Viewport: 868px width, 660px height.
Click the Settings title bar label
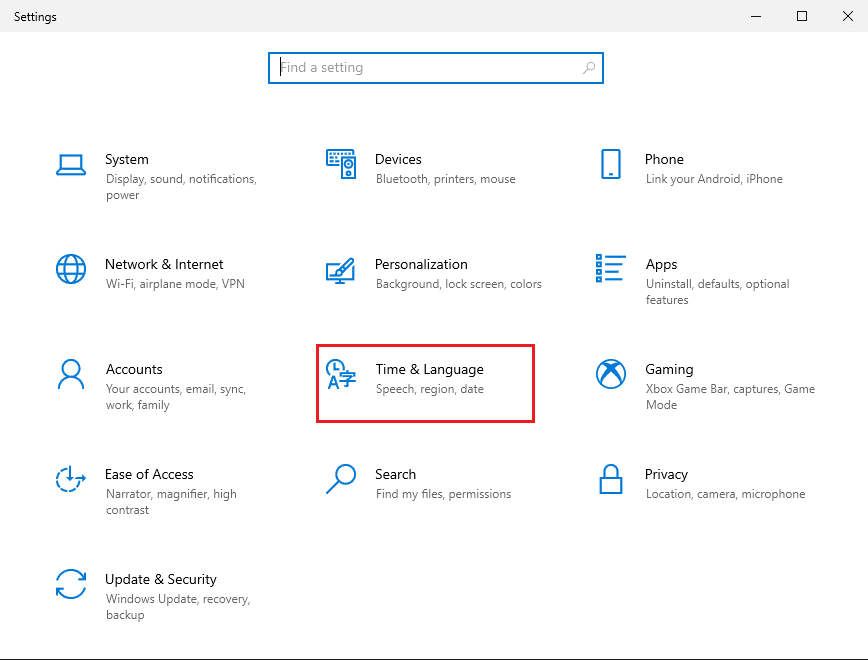click(x=35, y=16)
